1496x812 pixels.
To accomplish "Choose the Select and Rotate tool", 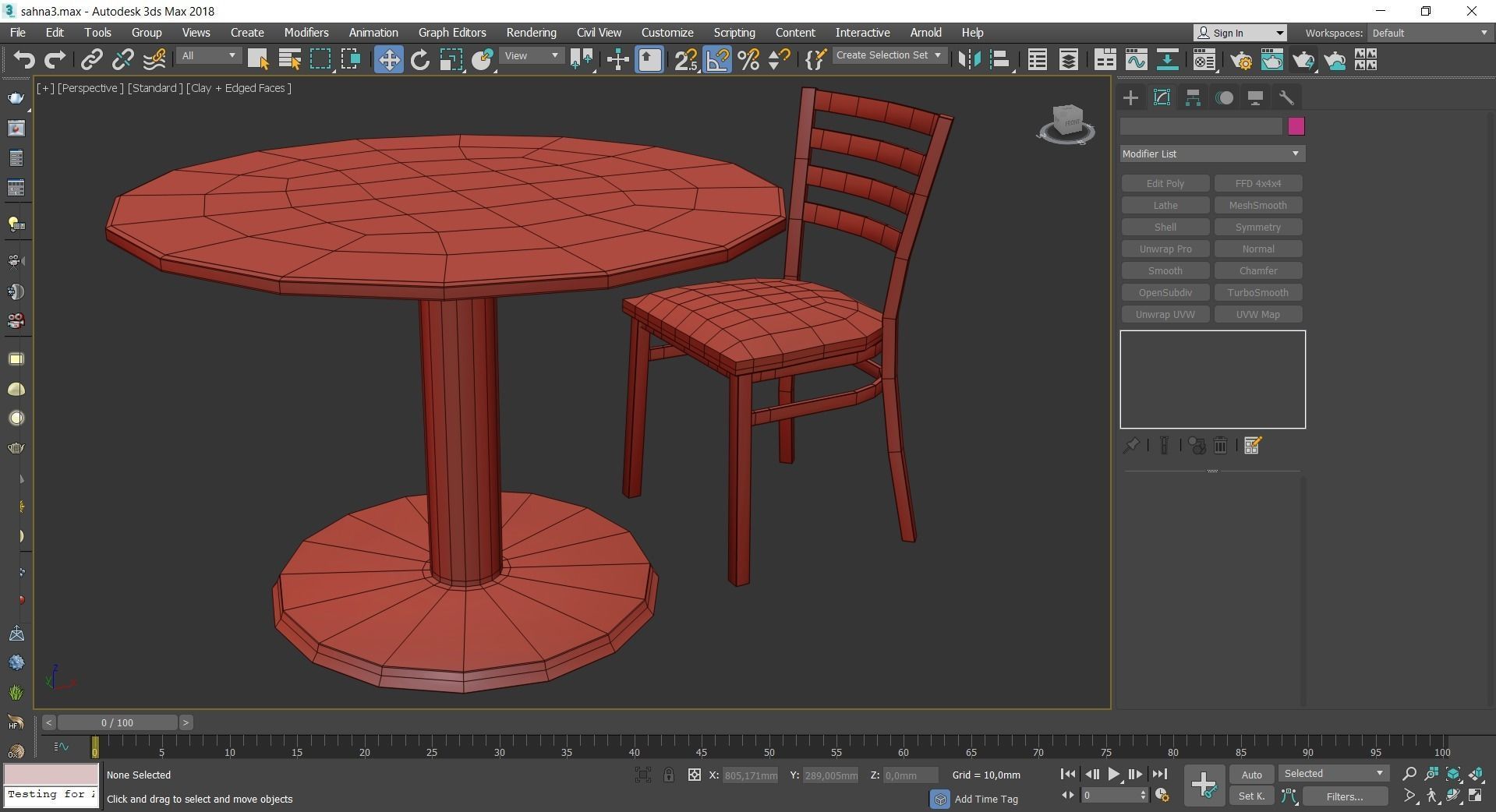I will pos(420,60).
